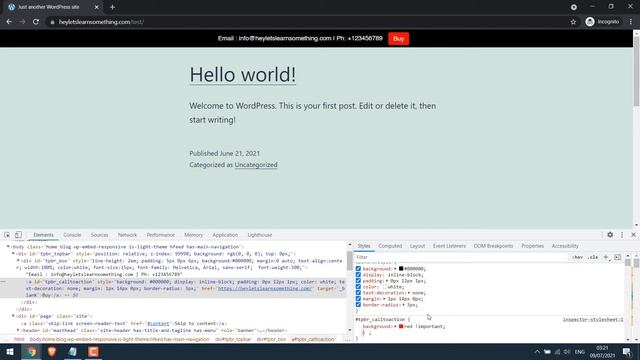640x360 pixels.
Task: Switch to the Console tab
Action: coord(72,235)
